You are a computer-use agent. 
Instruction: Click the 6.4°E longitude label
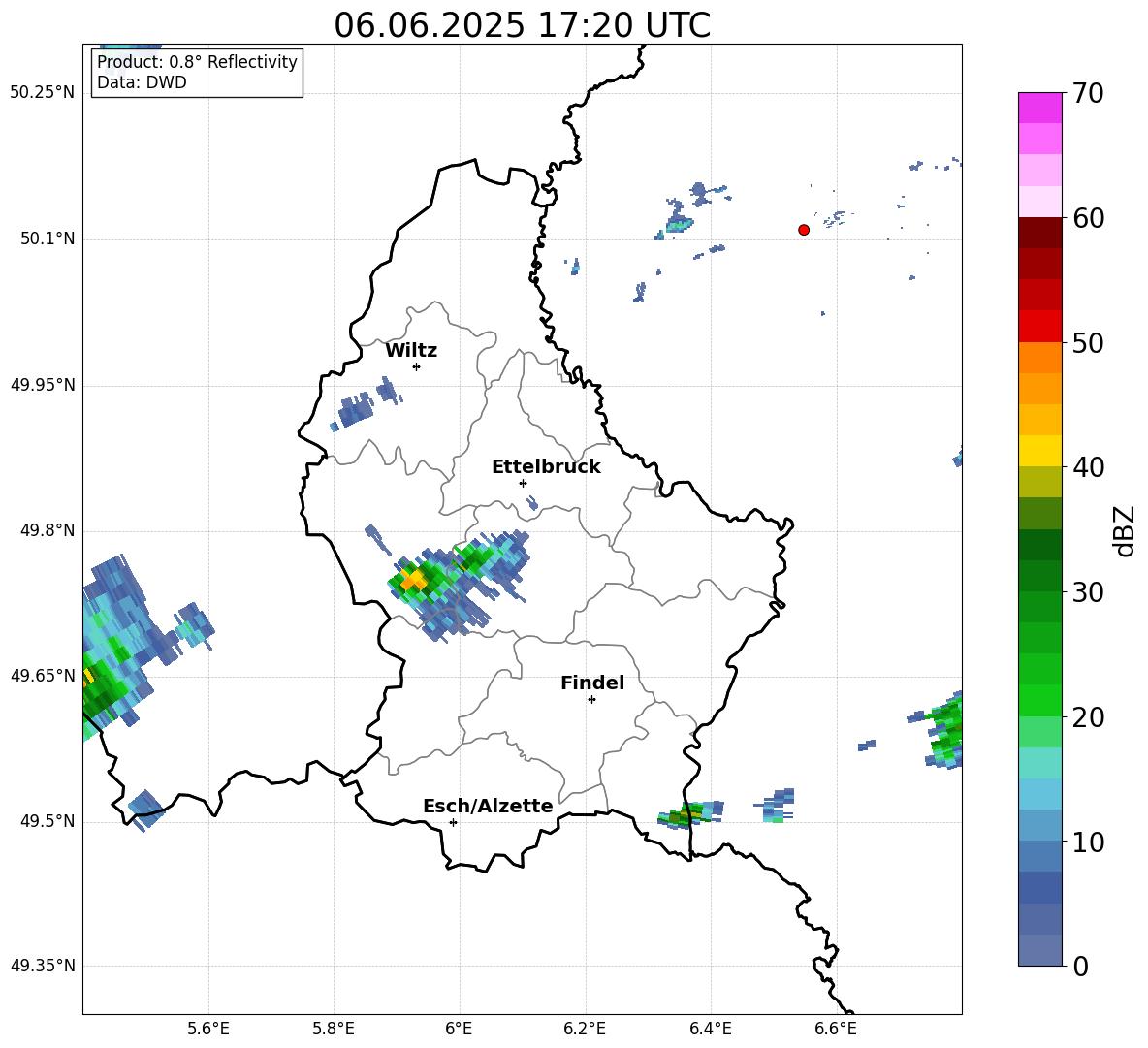[710, 1029]
